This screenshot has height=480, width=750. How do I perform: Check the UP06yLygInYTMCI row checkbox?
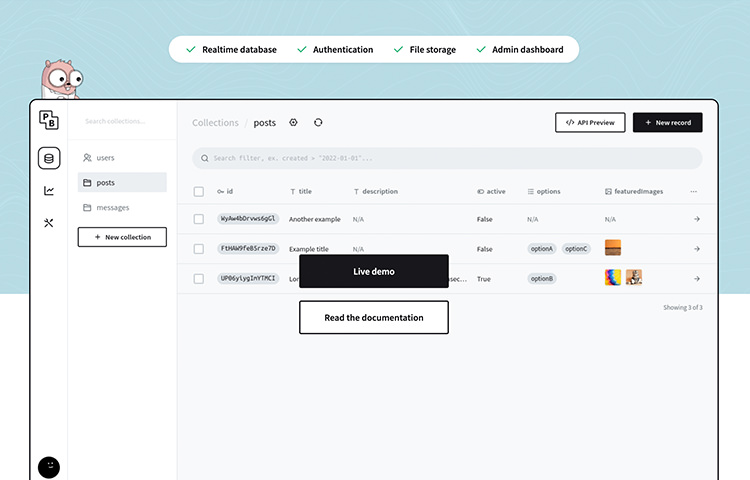pos(199,279)
